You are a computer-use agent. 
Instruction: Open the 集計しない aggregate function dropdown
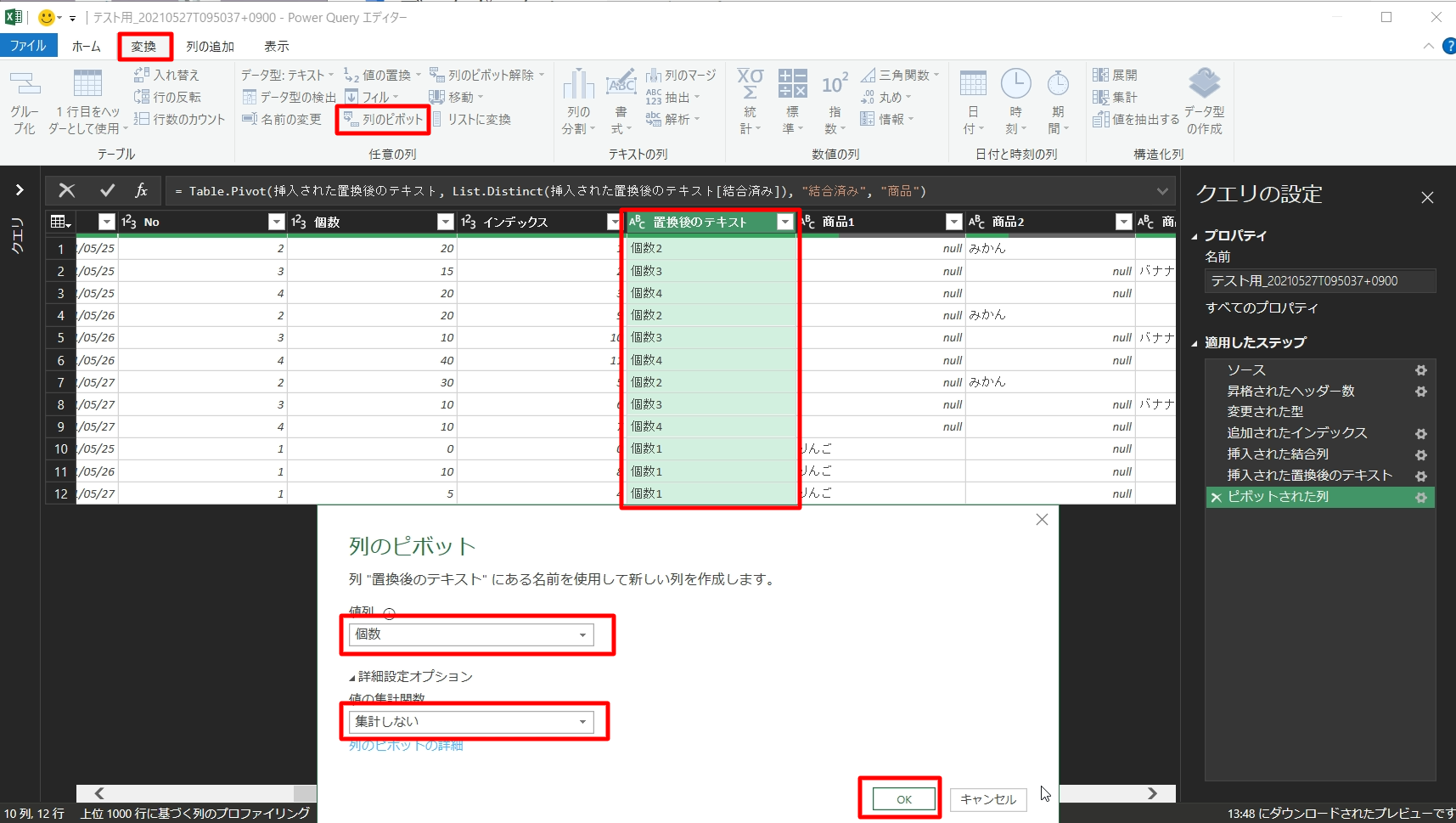(x=582, y=722)
